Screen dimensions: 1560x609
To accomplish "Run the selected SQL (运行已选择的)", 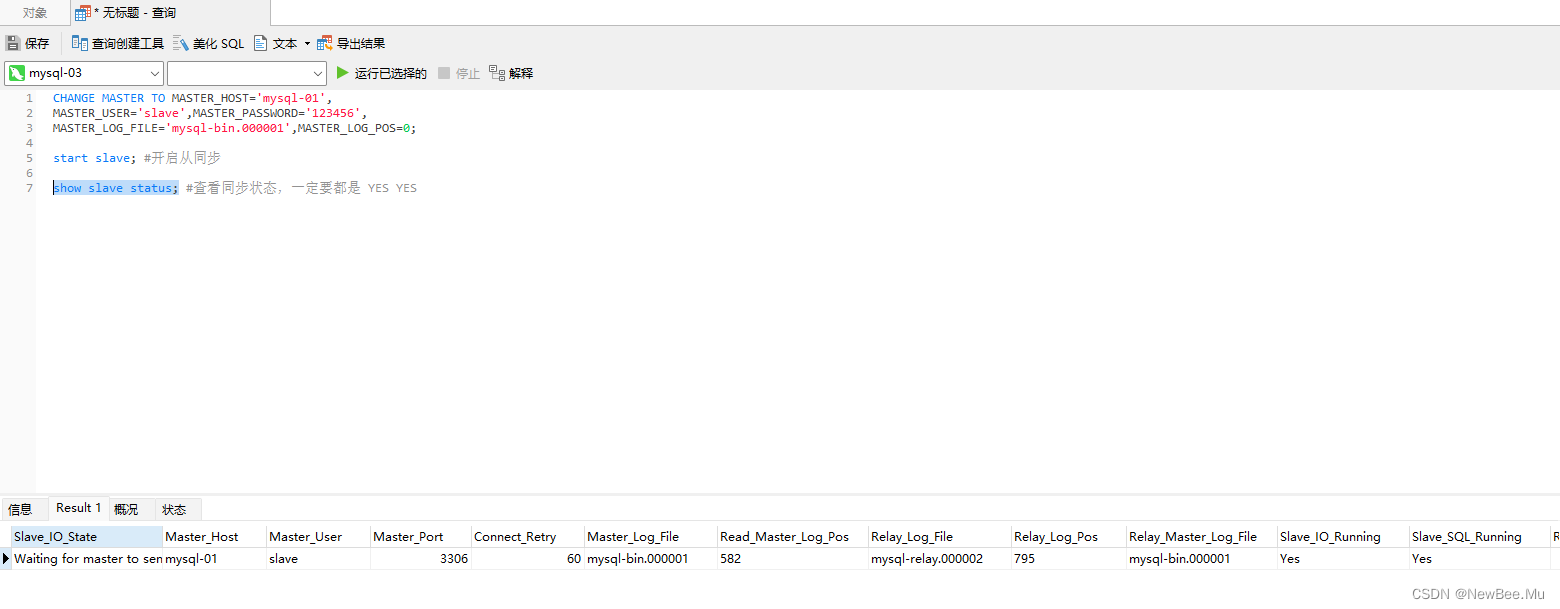I will (x=381, y=73).
